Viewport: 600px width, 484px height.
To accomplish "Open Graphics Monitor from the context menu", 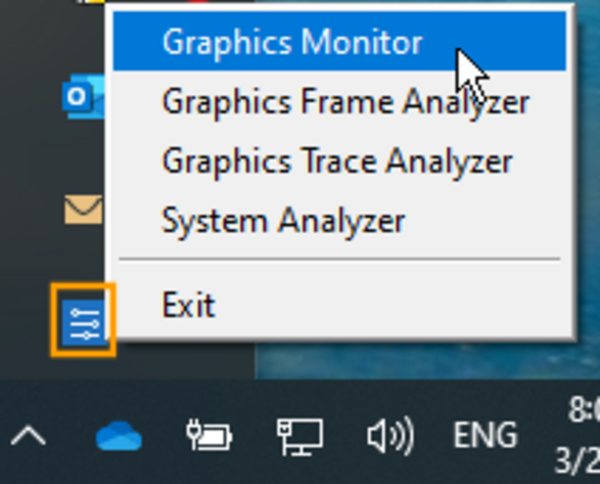I will (292, 43).
